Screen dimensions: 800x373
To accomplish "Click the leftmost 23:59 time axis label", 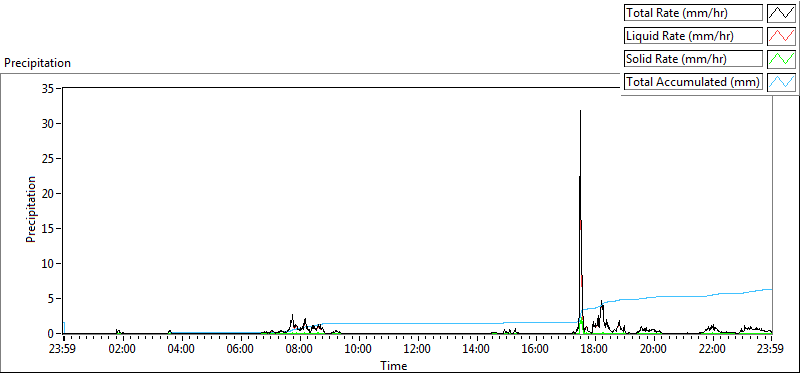I will 64,350.
